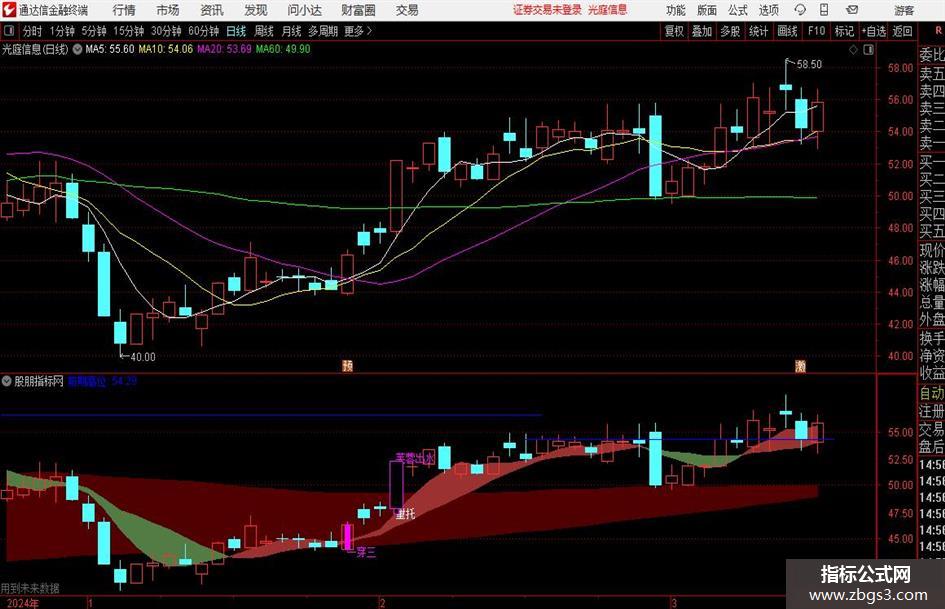Click the 用到未来数据 notice
The image size is (945, 609).
tap(30, 588)
